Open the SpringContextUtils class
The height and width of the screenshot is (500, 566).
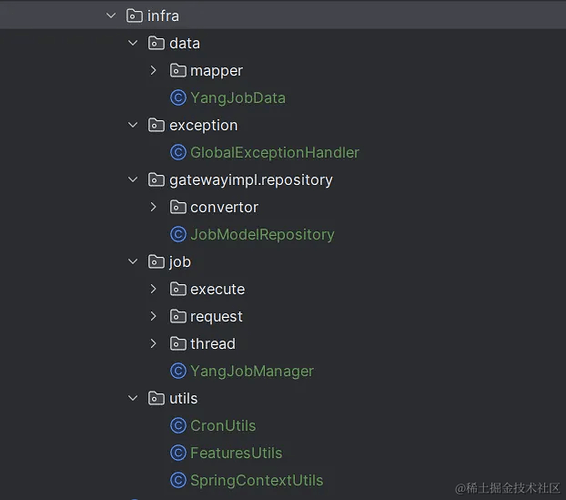click(x=257, y=481)
